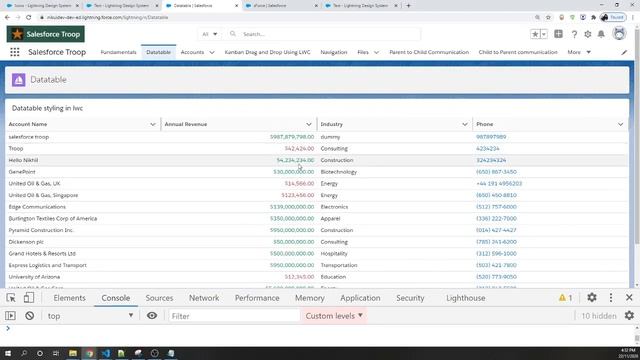640x360 pixels.
Task: Switch to the Lighthouse DevTools tab
Action: (x=466, y=298)
